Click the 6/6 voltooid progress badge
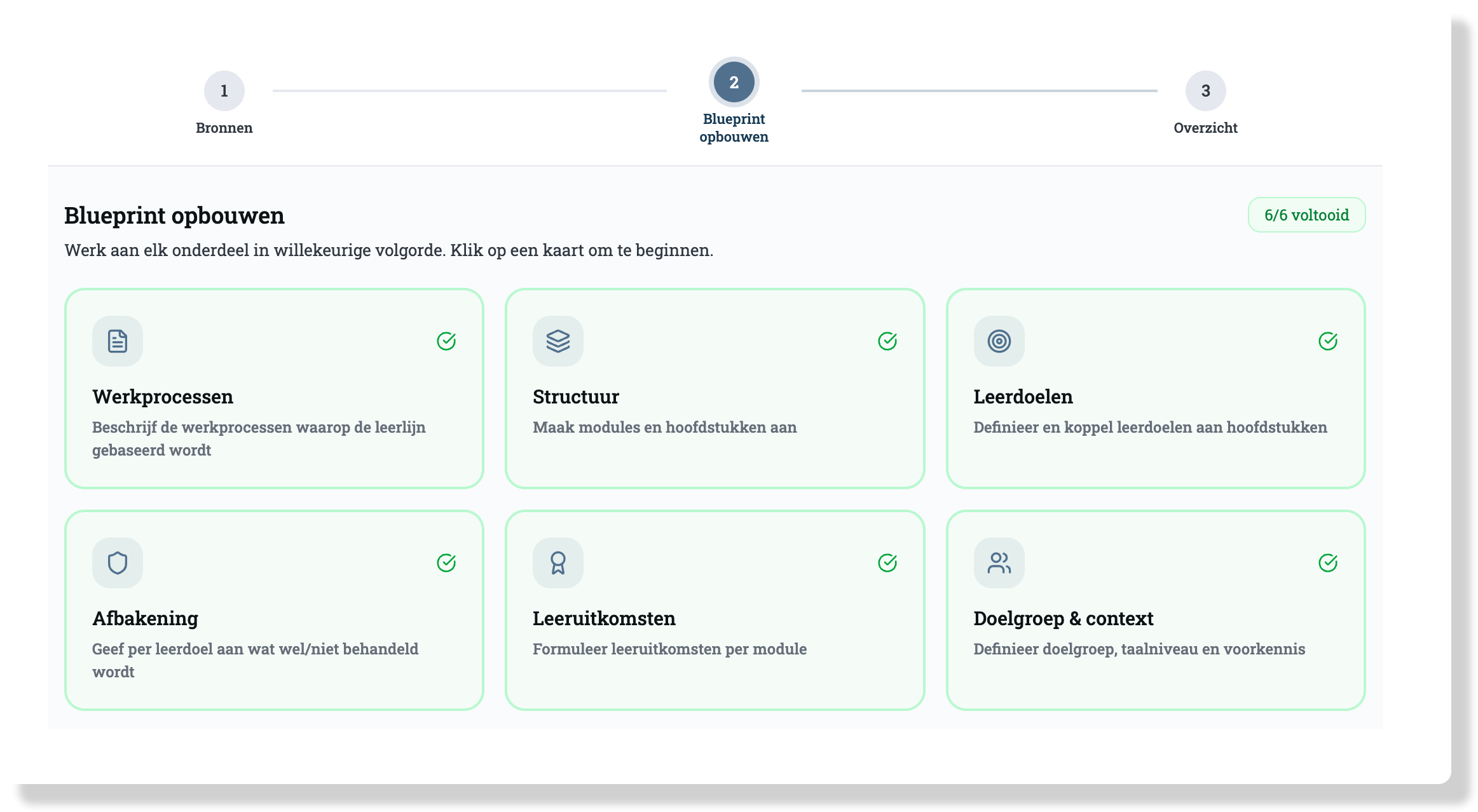Screen dimensions: 1478x812 (1306, 215)
